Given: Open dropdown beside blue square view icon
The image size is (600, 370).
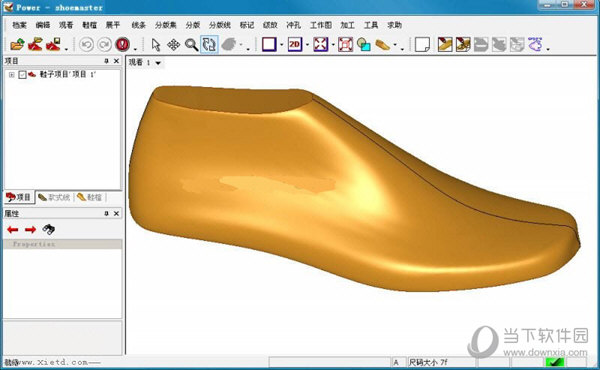Looking at the screenshot, I should (282, 45).
